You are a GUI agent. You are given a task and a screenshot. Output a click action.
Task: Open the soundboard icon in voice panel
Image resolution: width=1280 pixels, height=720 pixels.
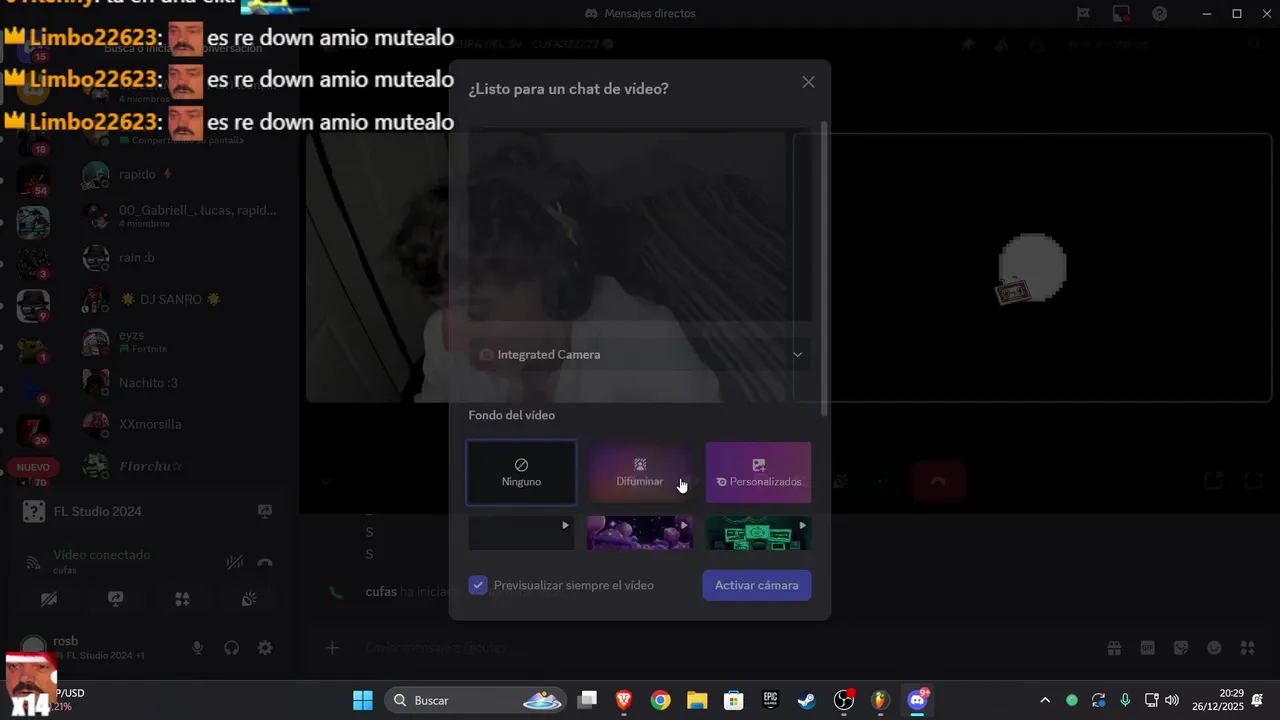click(249, 599)
